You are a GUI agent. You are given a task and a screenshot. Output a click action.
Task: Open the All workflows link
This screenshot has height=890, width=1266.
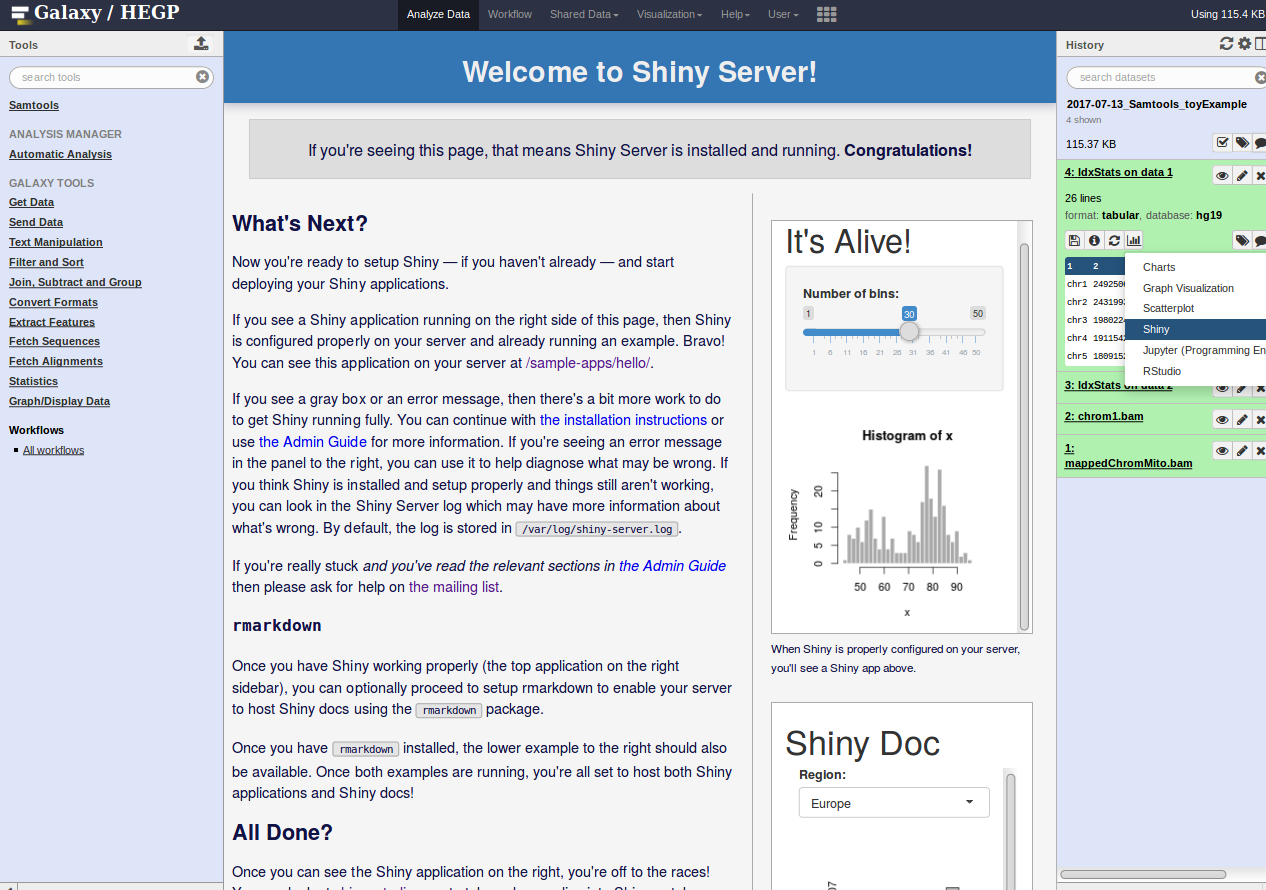(53, 450)
